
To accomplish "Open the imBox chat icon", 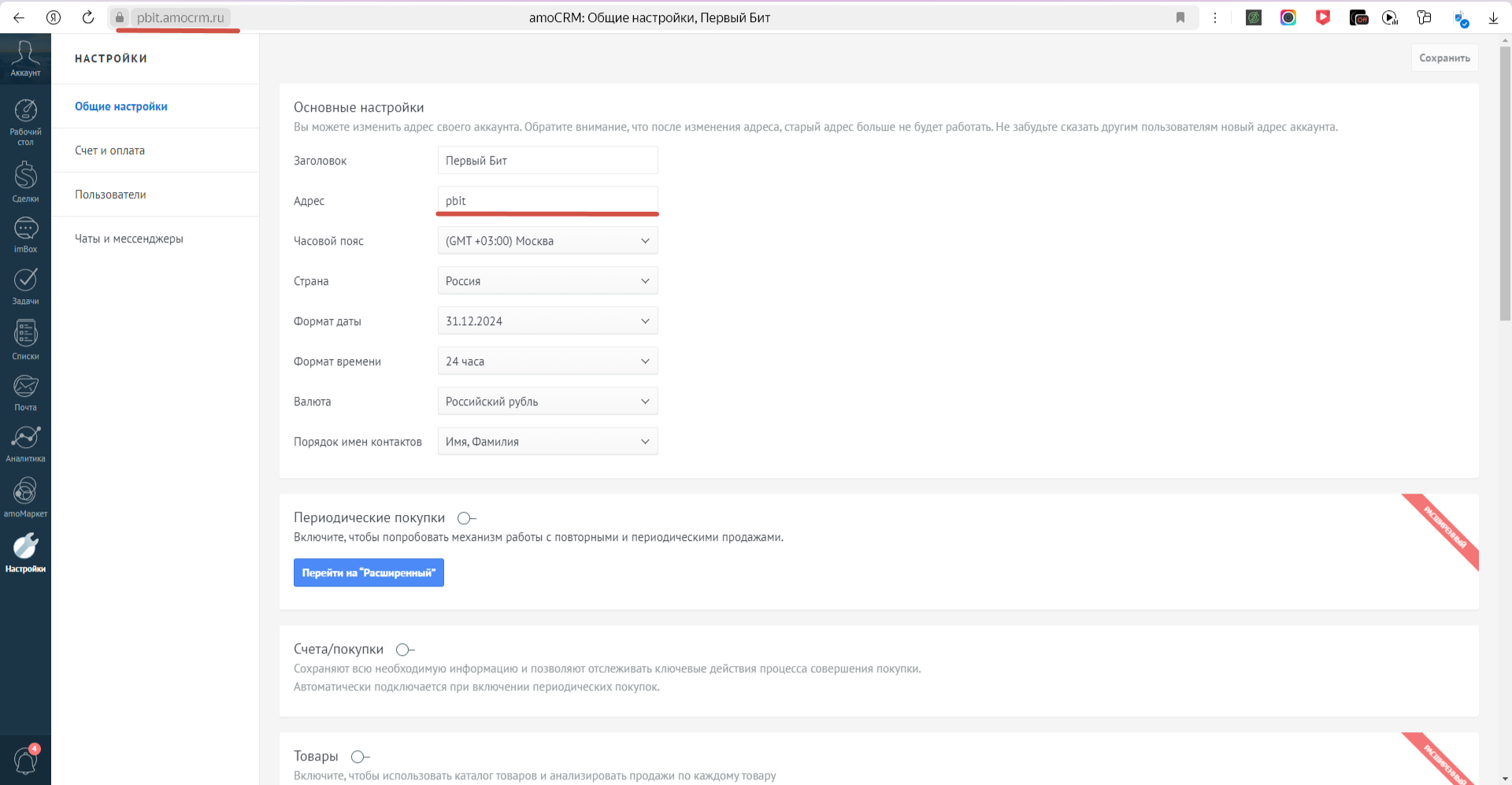I will (25, 235).
